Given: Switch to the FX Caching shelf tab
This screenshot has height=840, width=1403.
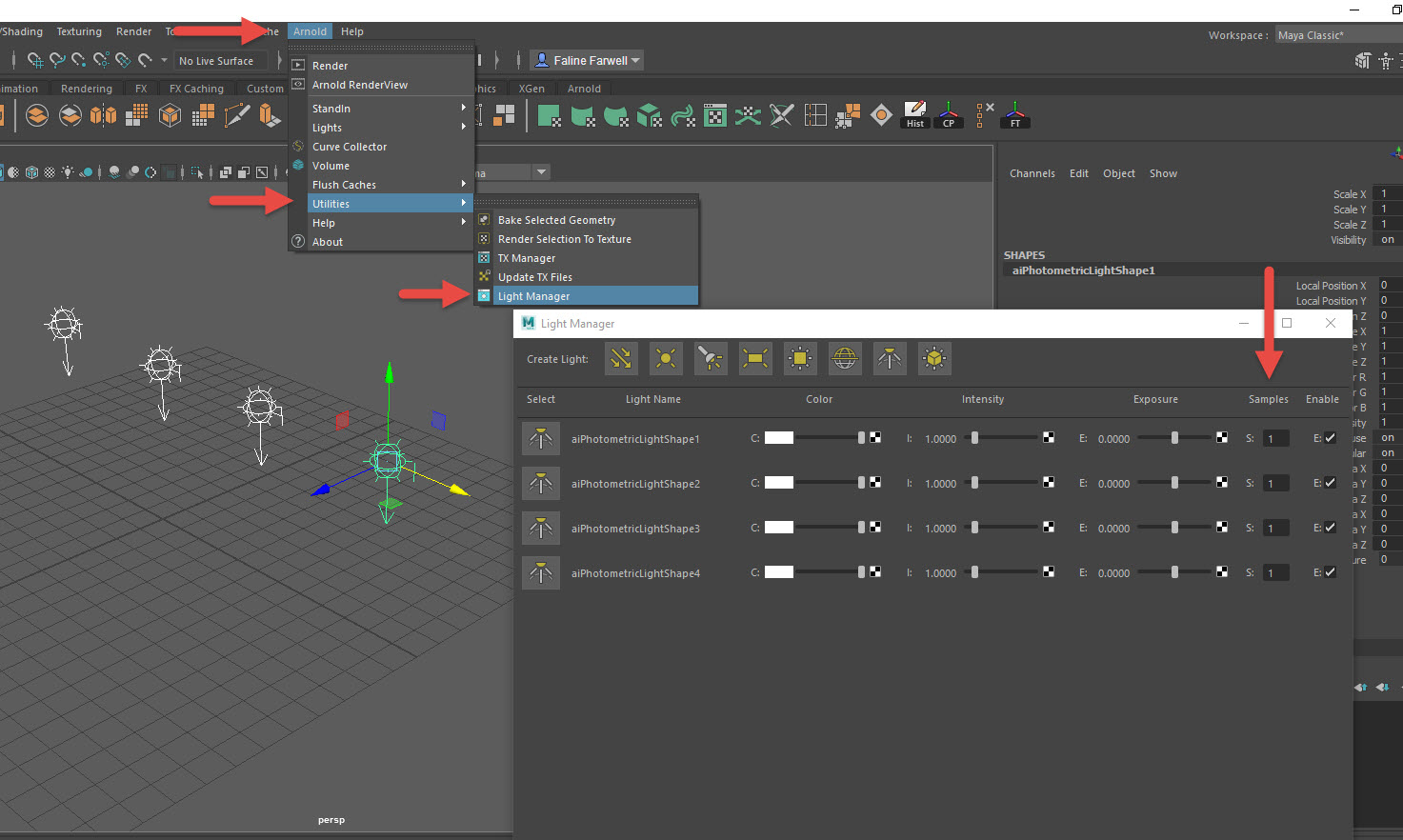Looking at the screenshot, I should coord(196,89).
